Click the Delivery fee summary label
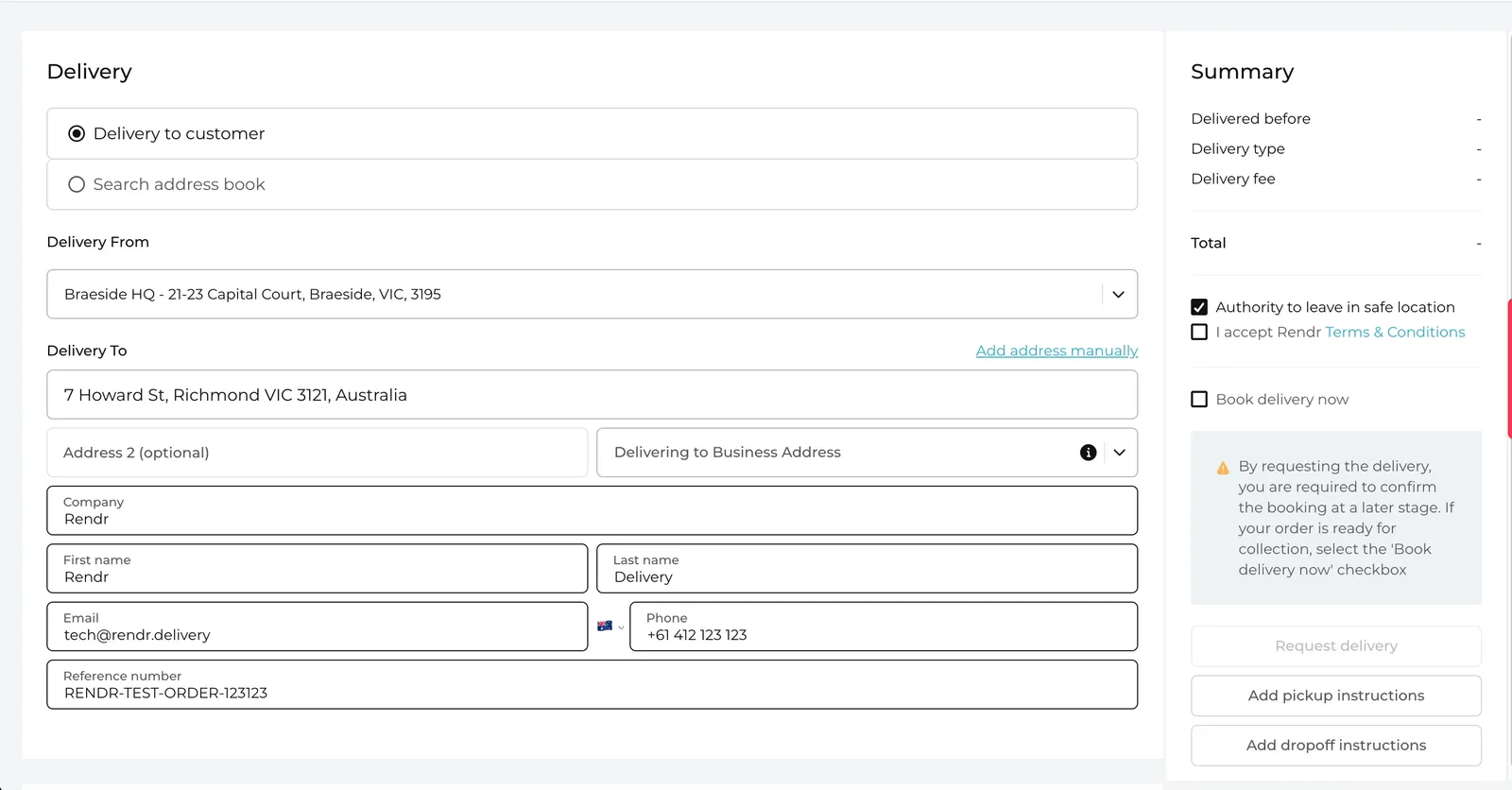This screenshot has width=1512, height=790. 1233,179
